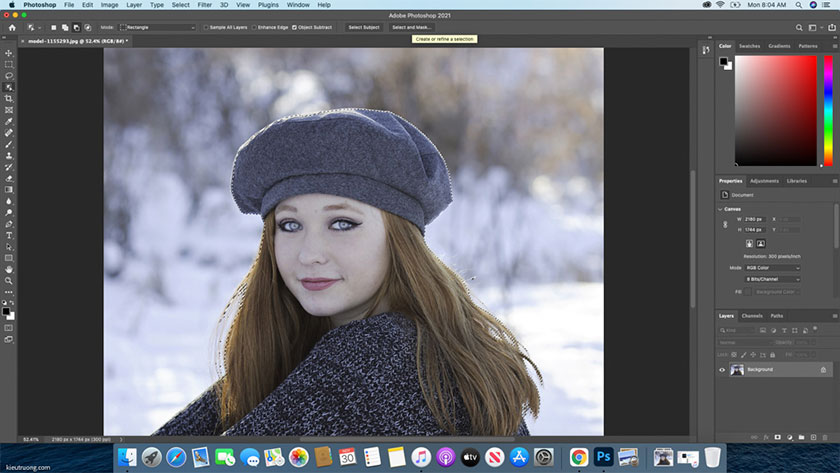This screenshot has height=473, width=840.
Task: Enable Sample All Layers checkbox
Action: [x=206, y=27]
